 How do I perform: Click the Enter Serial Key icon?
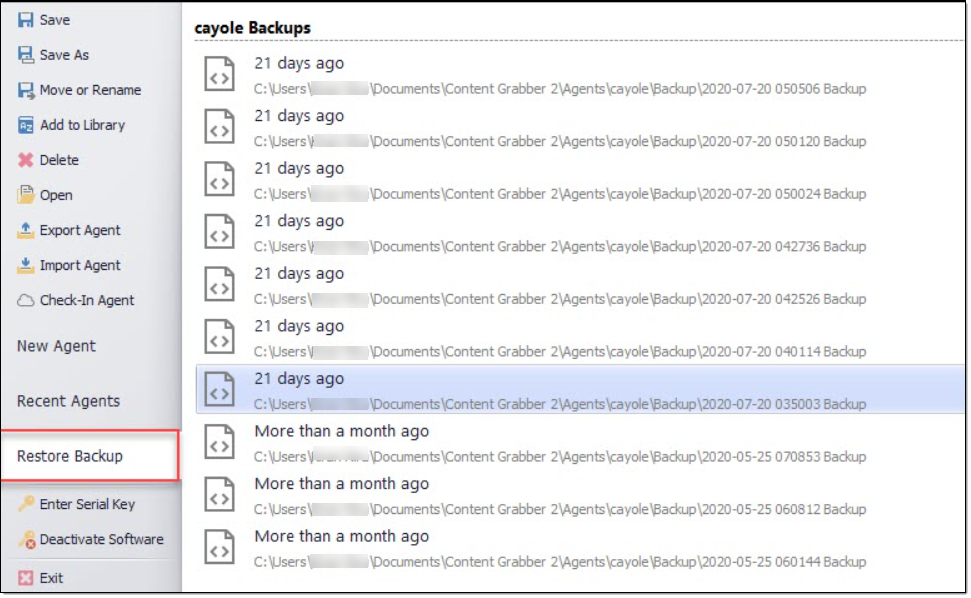(x=26, y=504)
